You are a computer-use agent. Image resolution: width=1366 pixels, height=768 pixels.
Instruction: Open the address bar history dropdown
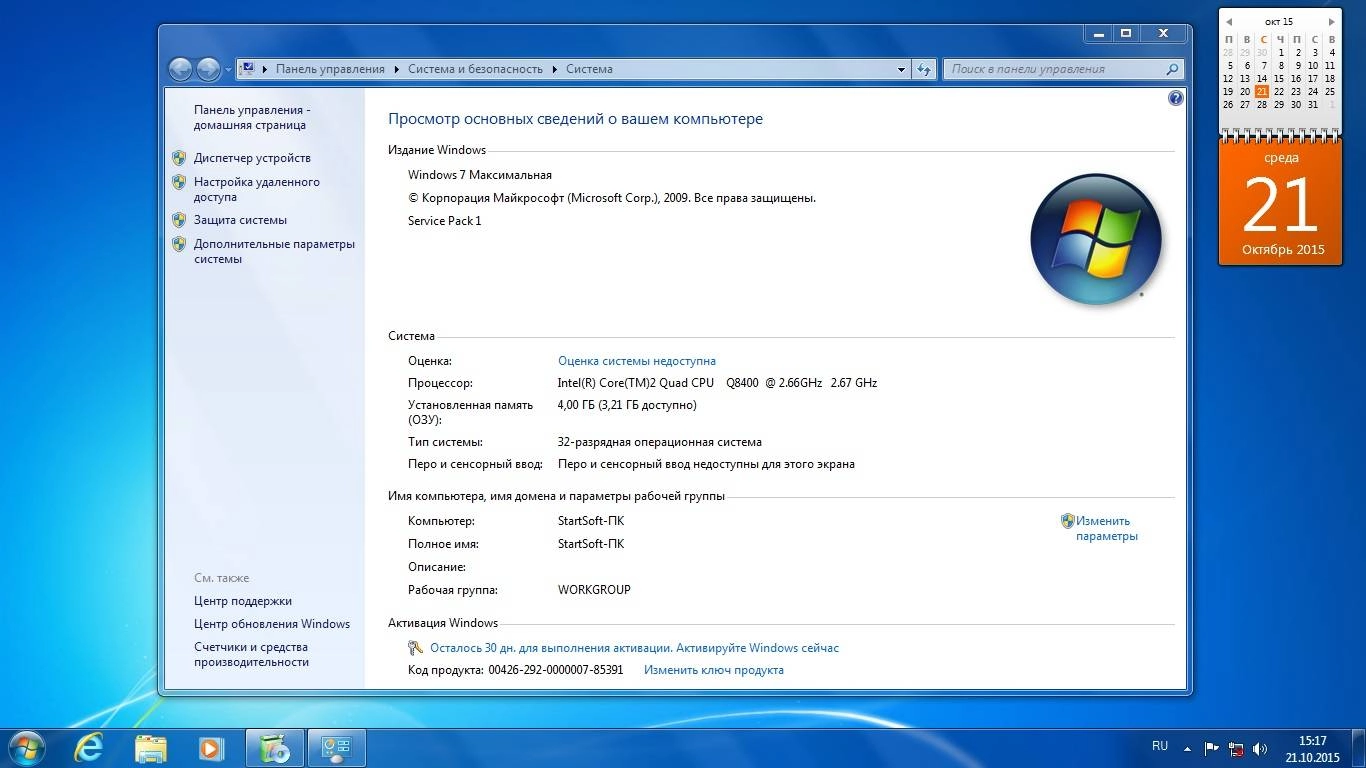tap(901, 69)
